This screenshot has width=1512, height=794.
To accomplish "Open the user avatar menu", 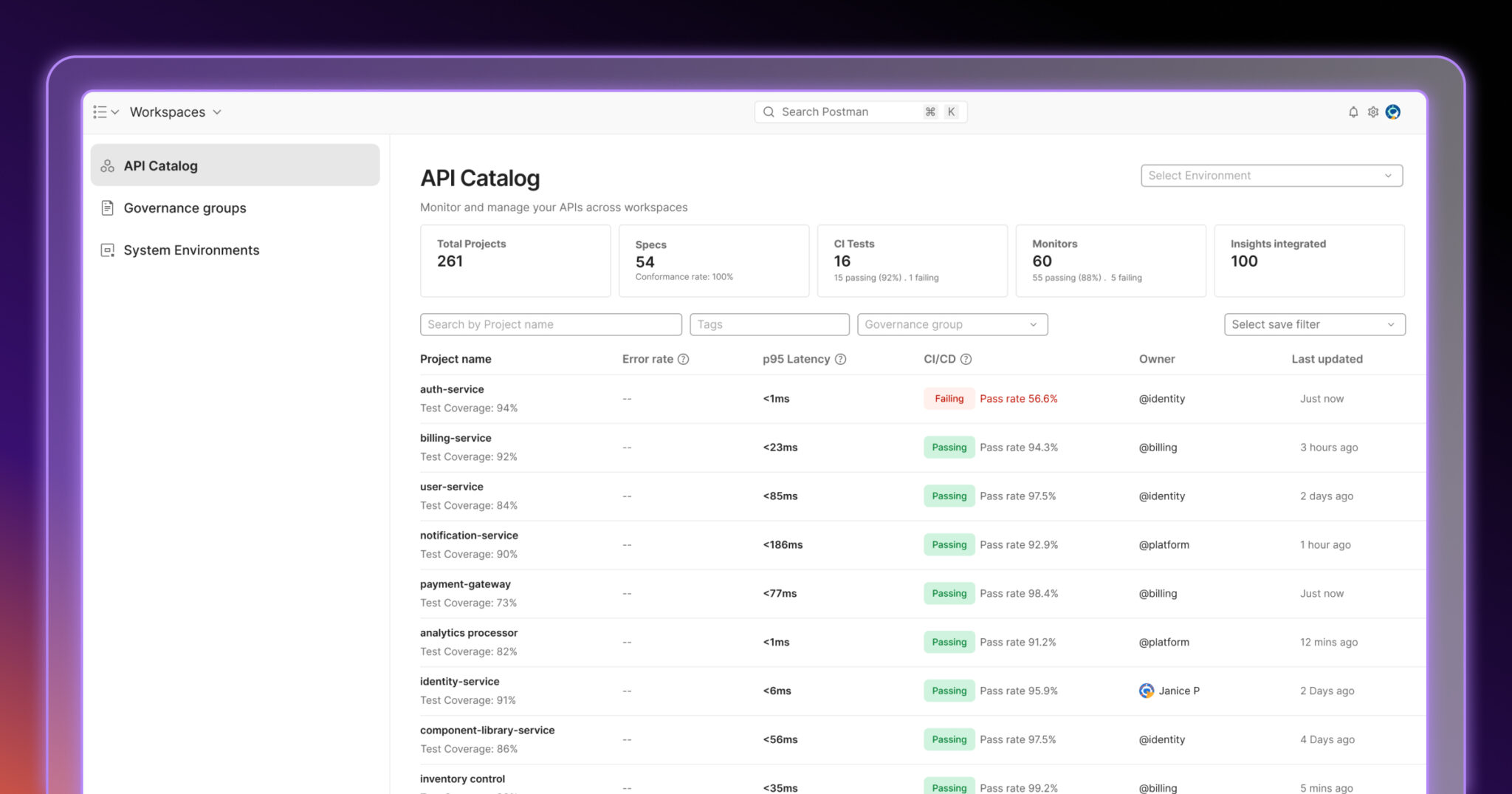I will pyautogui.click(x=1393, y=112).
